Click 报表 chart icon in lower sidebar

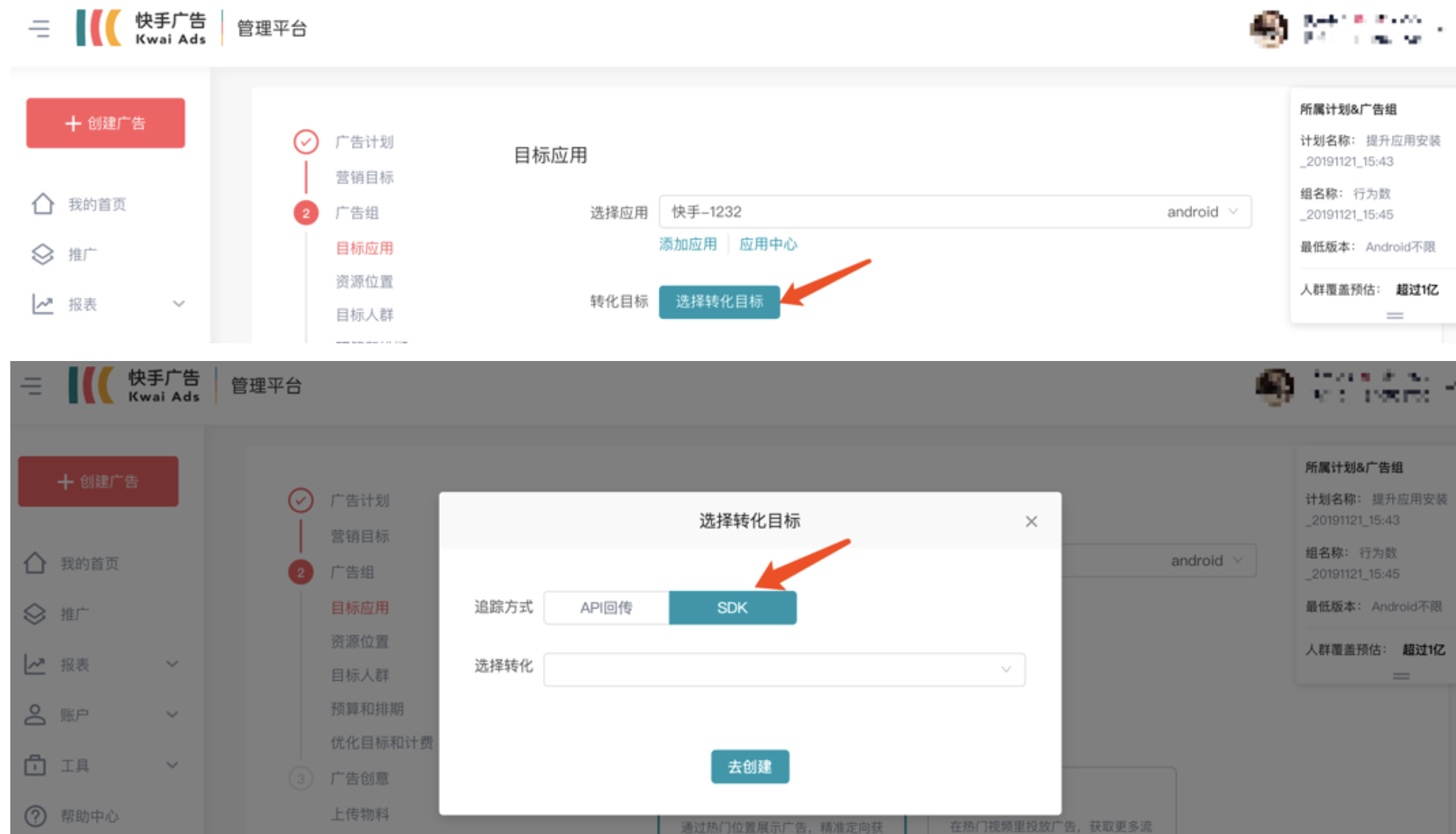click(x=35, y=665)
